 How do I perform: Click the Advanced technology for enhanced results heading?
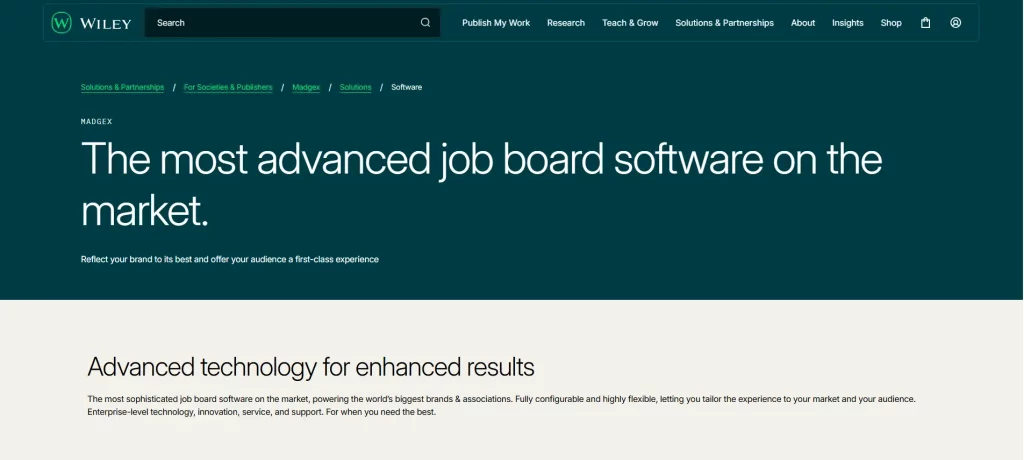[x=311, y=367]
